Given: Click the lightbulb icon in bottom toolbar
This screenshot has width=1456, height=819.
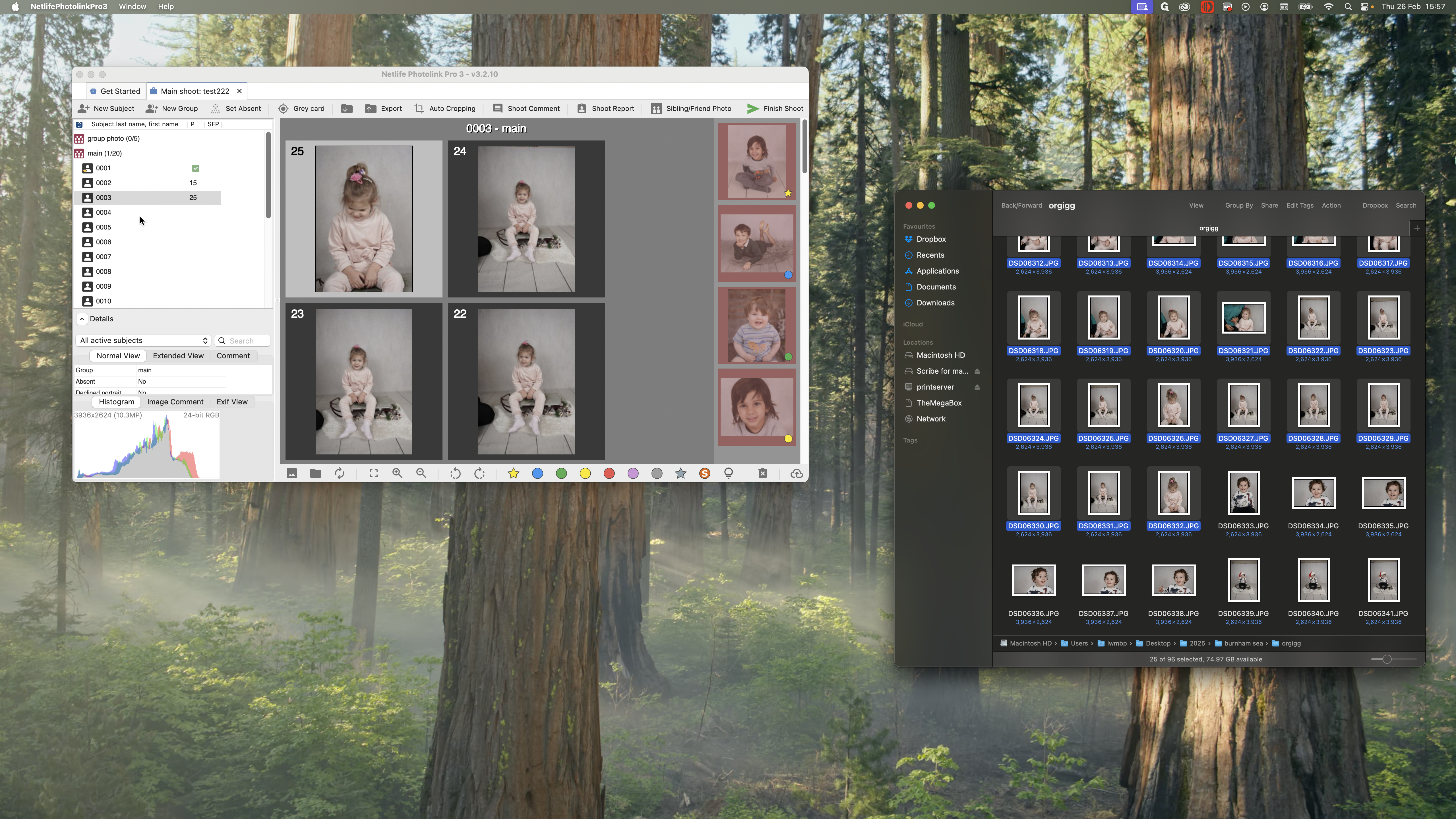Looking at the screenshot, I should coord(729,473).
